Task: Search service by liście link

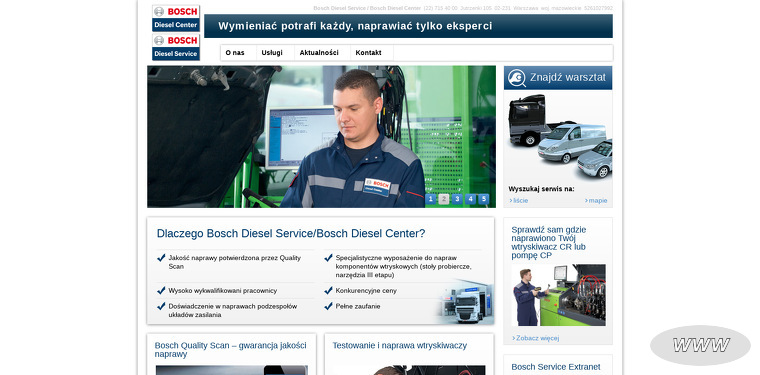Action: (519, 201)
